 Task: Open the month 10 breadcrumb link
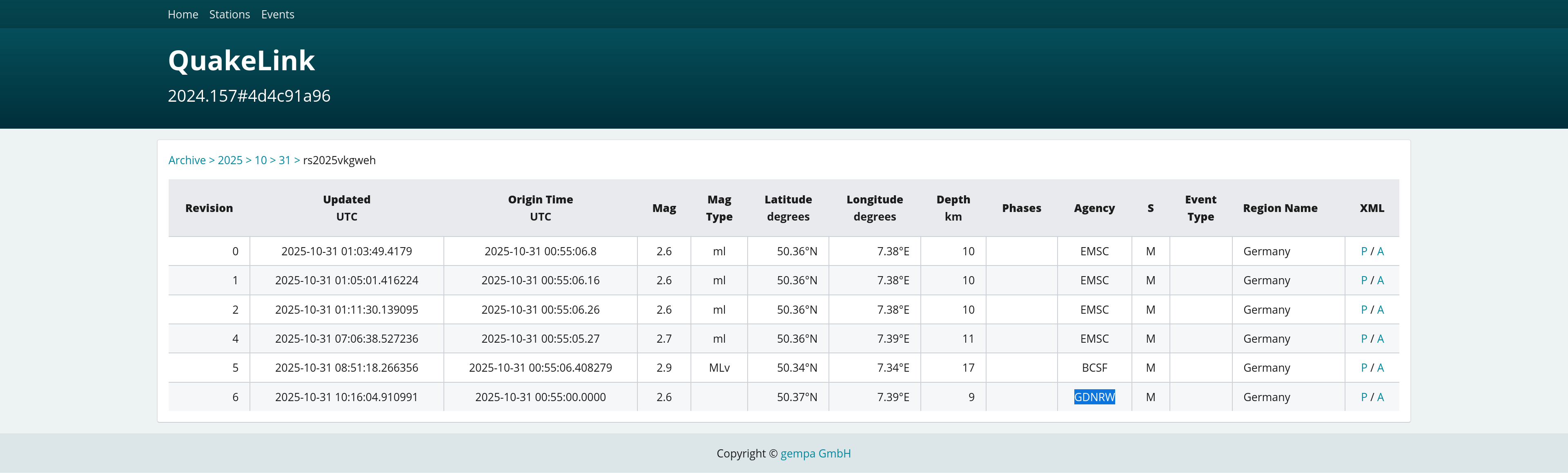[261, 160]
